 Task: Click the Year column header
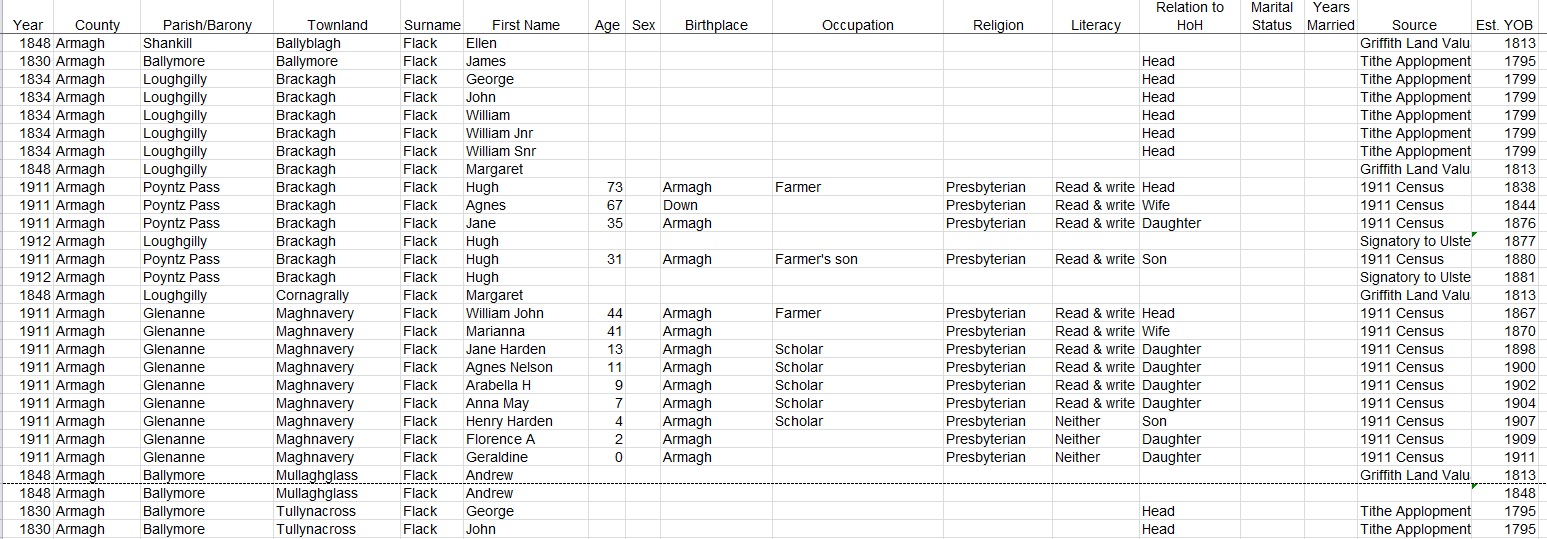[29, 25]
